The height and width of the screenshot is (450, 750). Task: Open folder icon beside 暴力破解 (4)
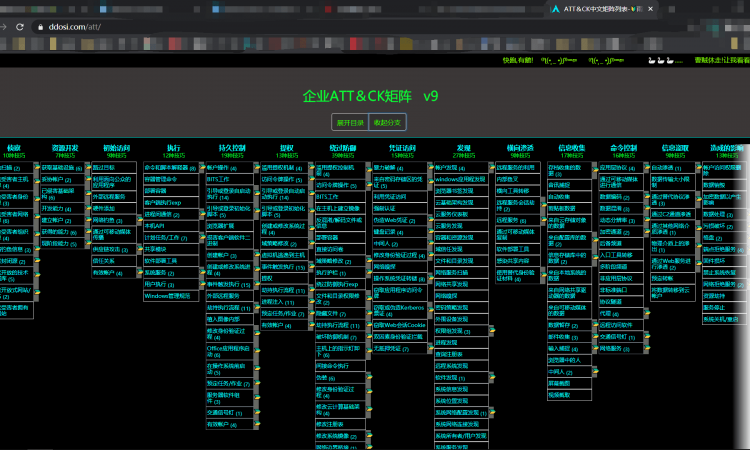pyautogui.click(x=430, y=168)
